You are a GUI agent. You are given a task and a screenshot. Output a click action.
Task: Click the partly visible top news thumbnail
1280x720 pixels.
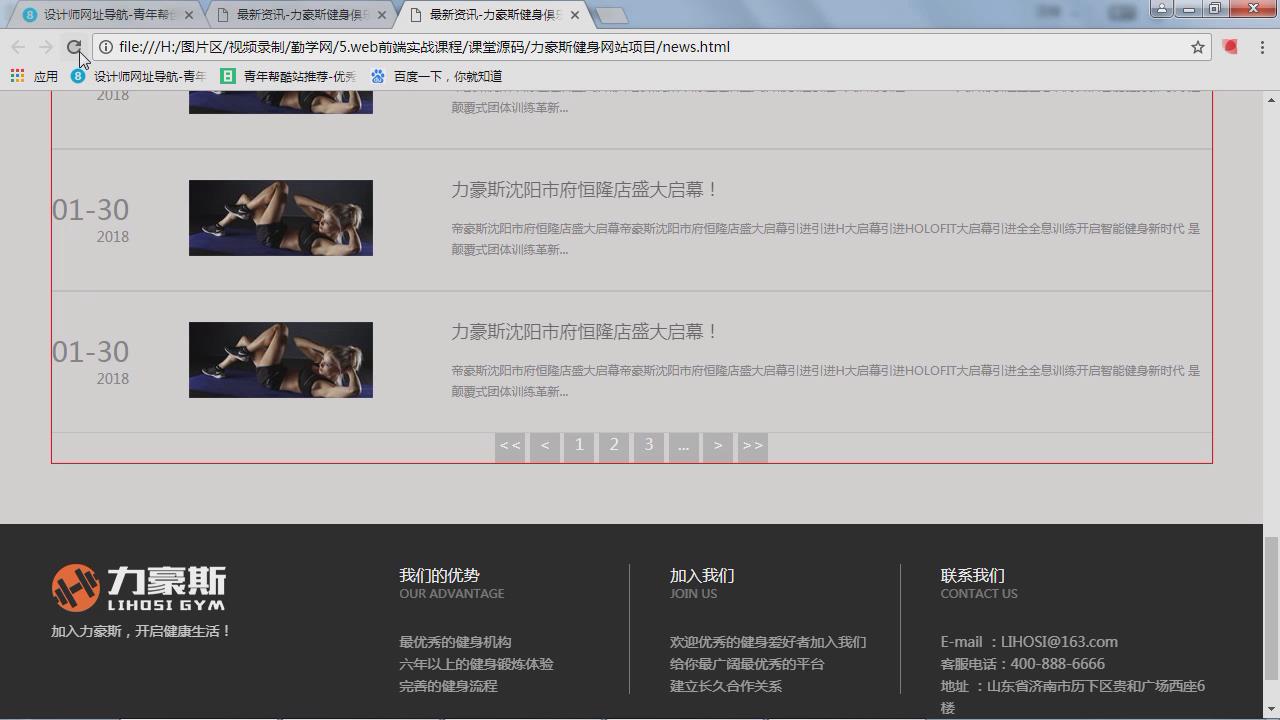281,102
